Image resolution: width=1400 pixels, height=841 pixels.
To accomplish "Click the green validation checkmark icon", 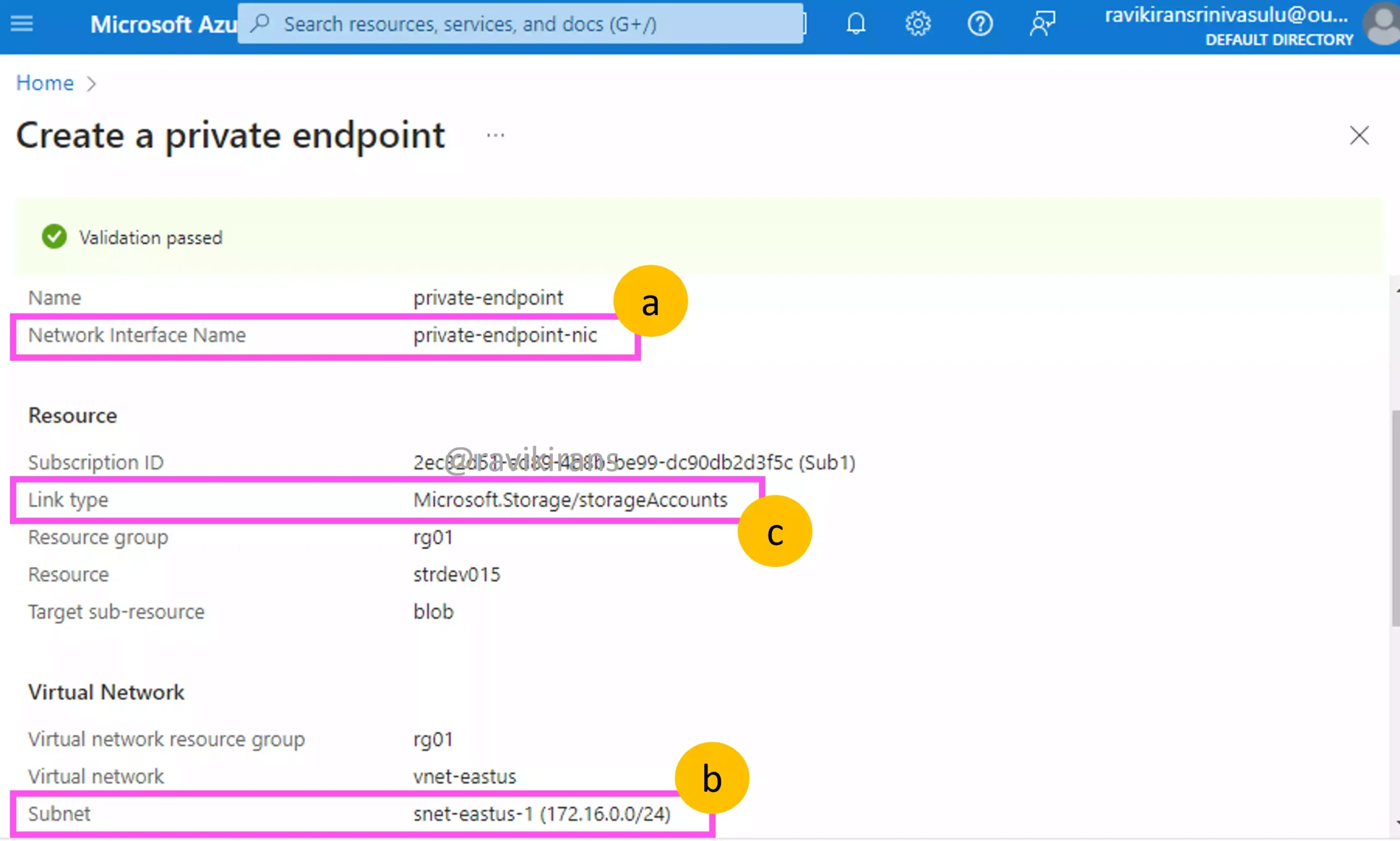I will [x=54, y=237].
